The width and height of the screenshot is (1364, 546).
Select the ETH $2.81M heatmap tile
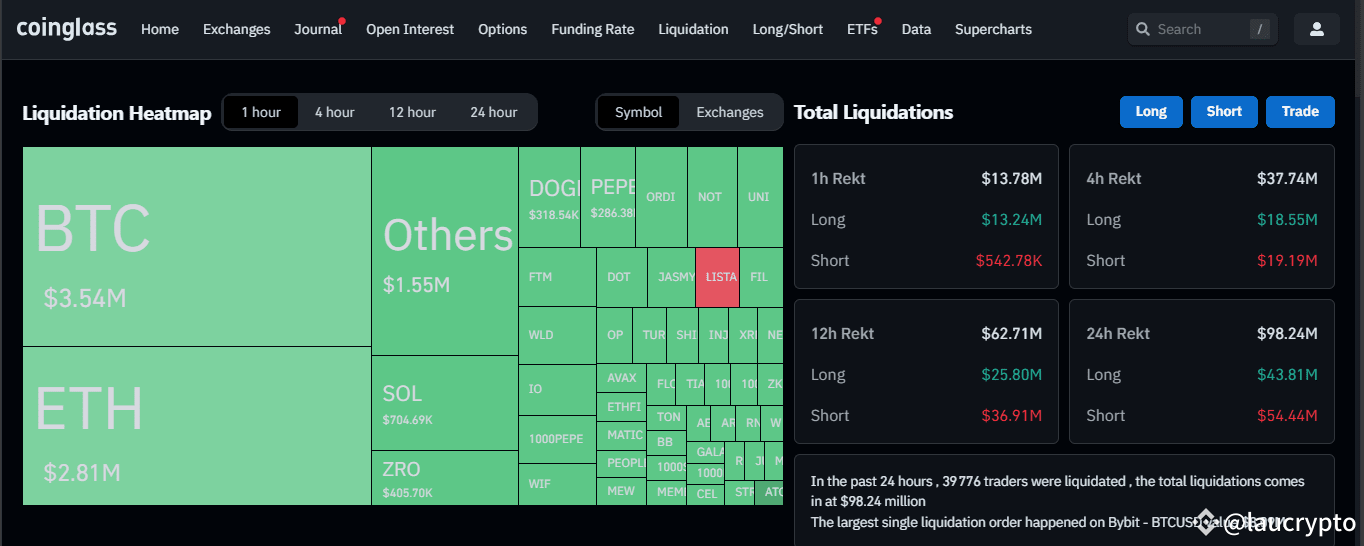[197, 426]
